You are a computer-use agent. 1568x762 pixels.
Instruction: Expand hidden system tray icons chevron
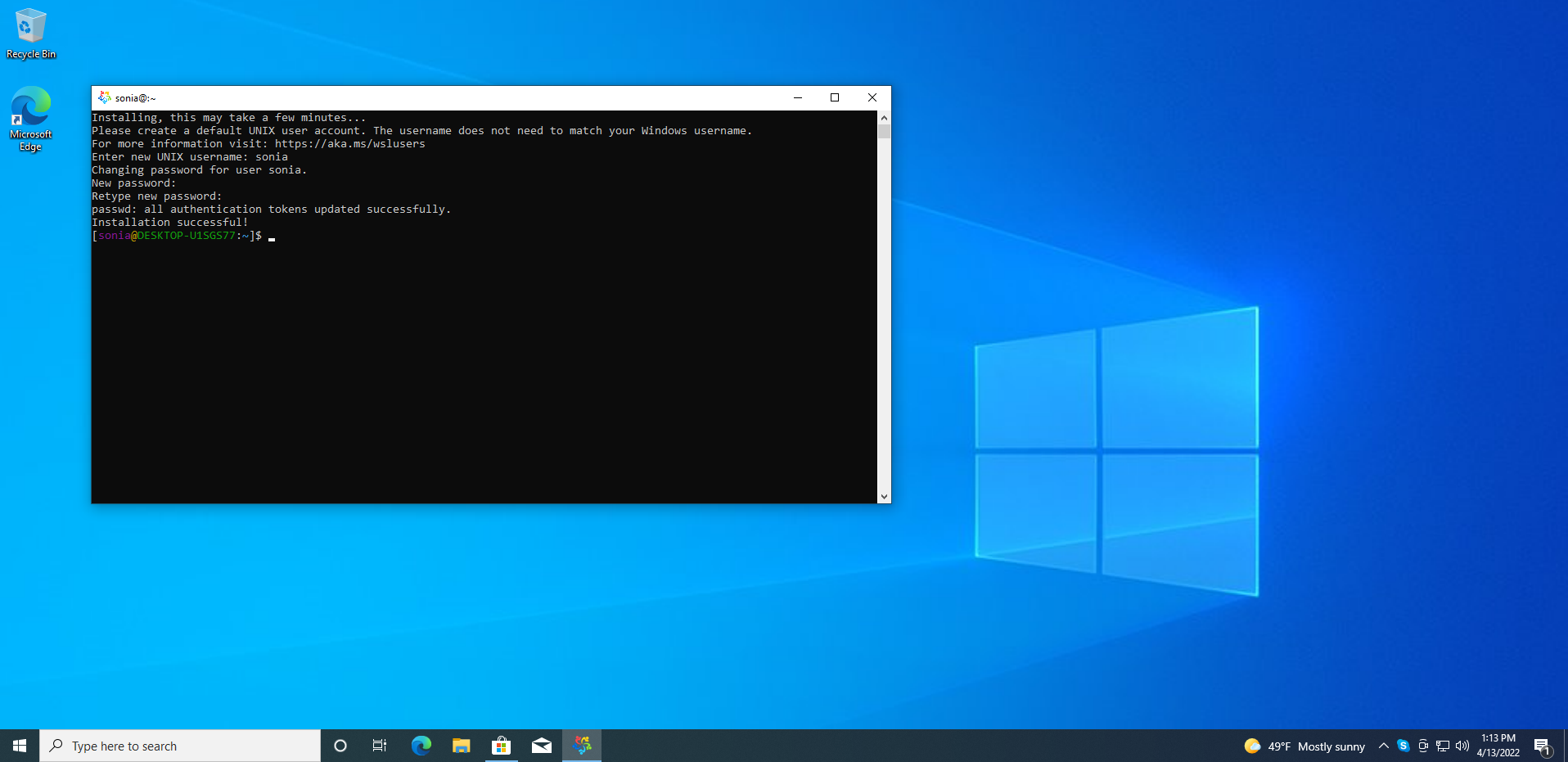coord(1384,746)
